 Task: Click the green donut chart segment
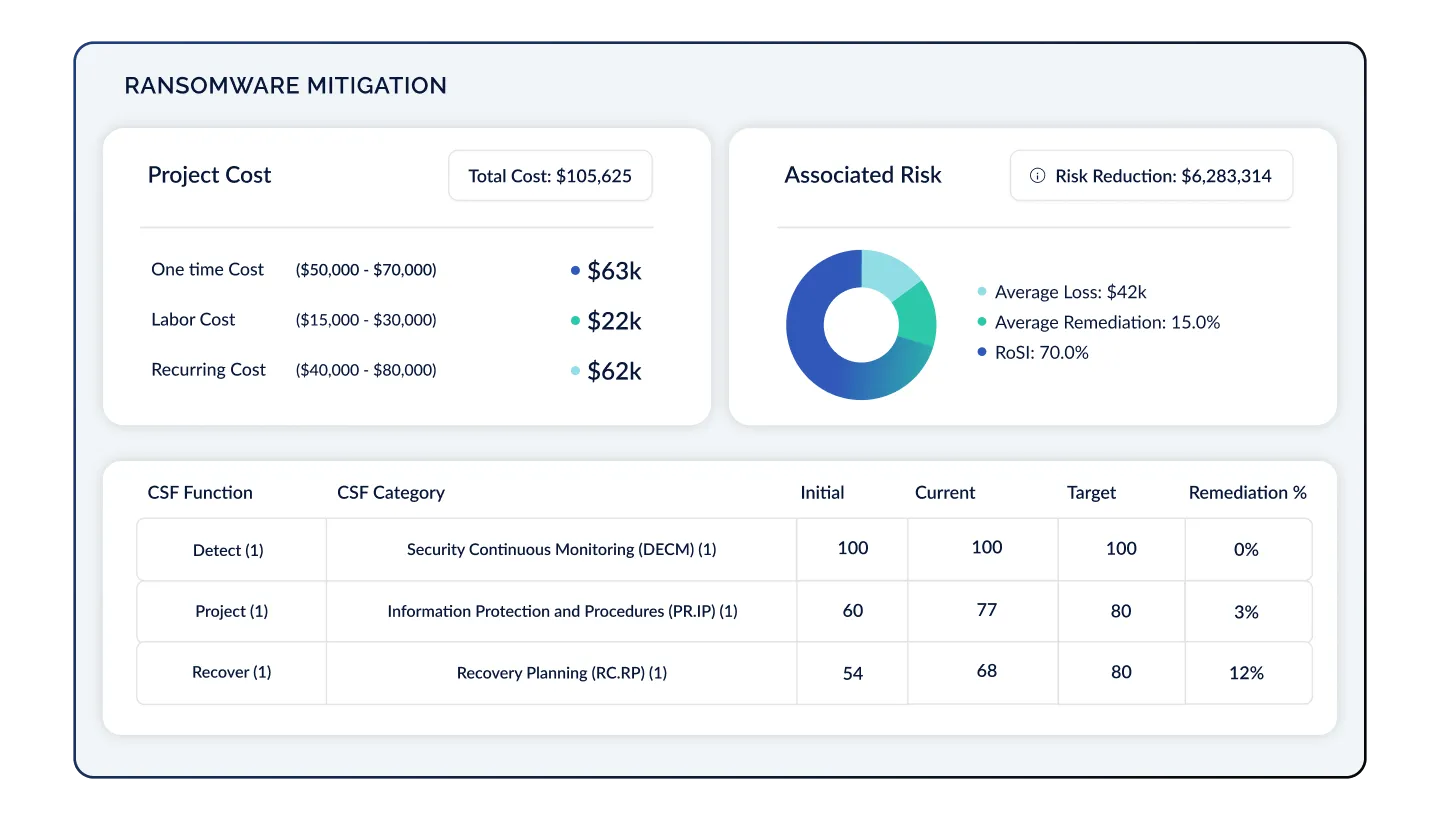916,313
